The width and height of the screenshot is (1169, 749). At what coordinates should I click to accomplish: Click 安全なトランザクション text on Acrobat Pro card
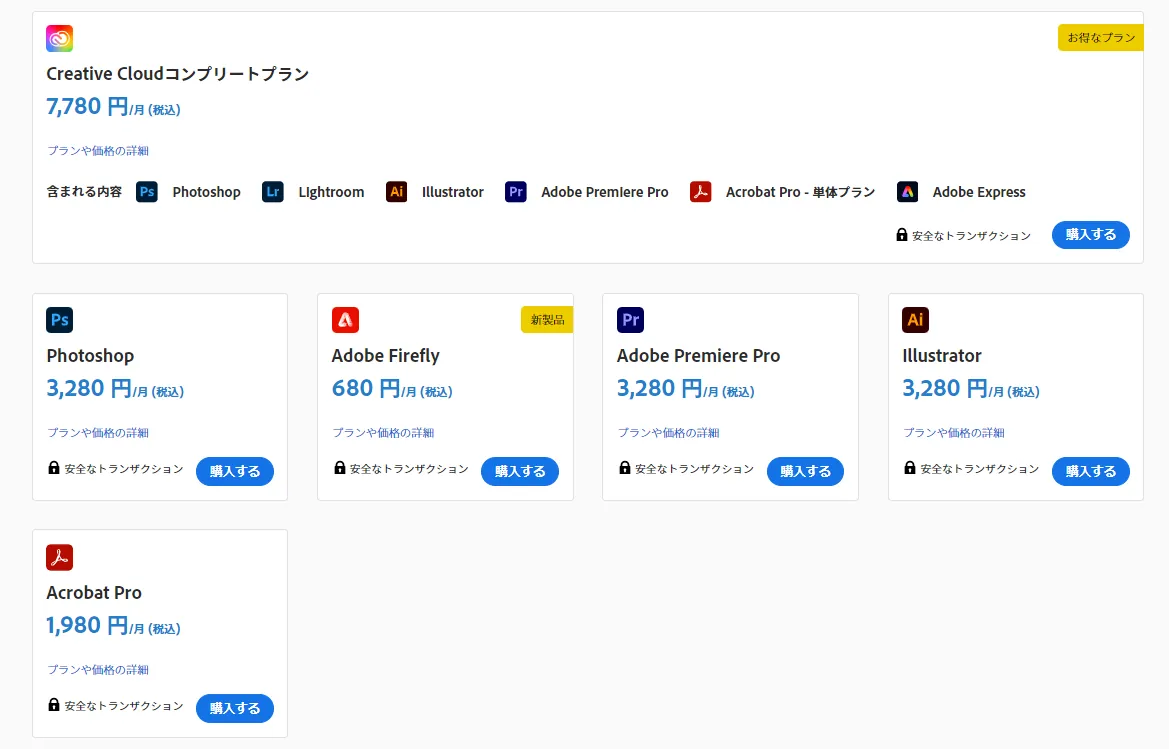tap(124, 706)
